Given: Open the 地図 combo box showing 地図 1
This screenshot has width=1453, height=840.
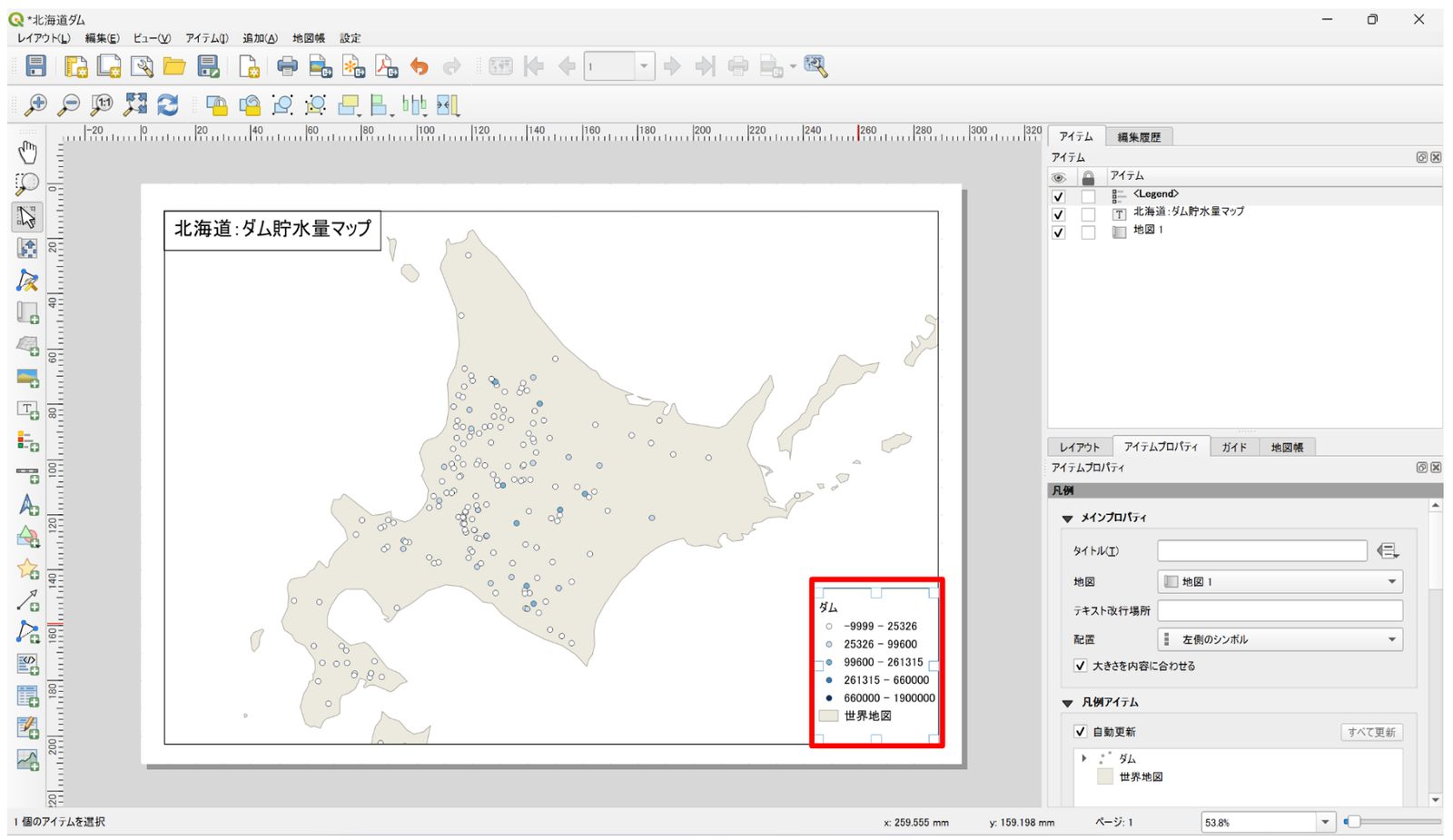Looking at the screenshot, I should [x=1280, y=581].
